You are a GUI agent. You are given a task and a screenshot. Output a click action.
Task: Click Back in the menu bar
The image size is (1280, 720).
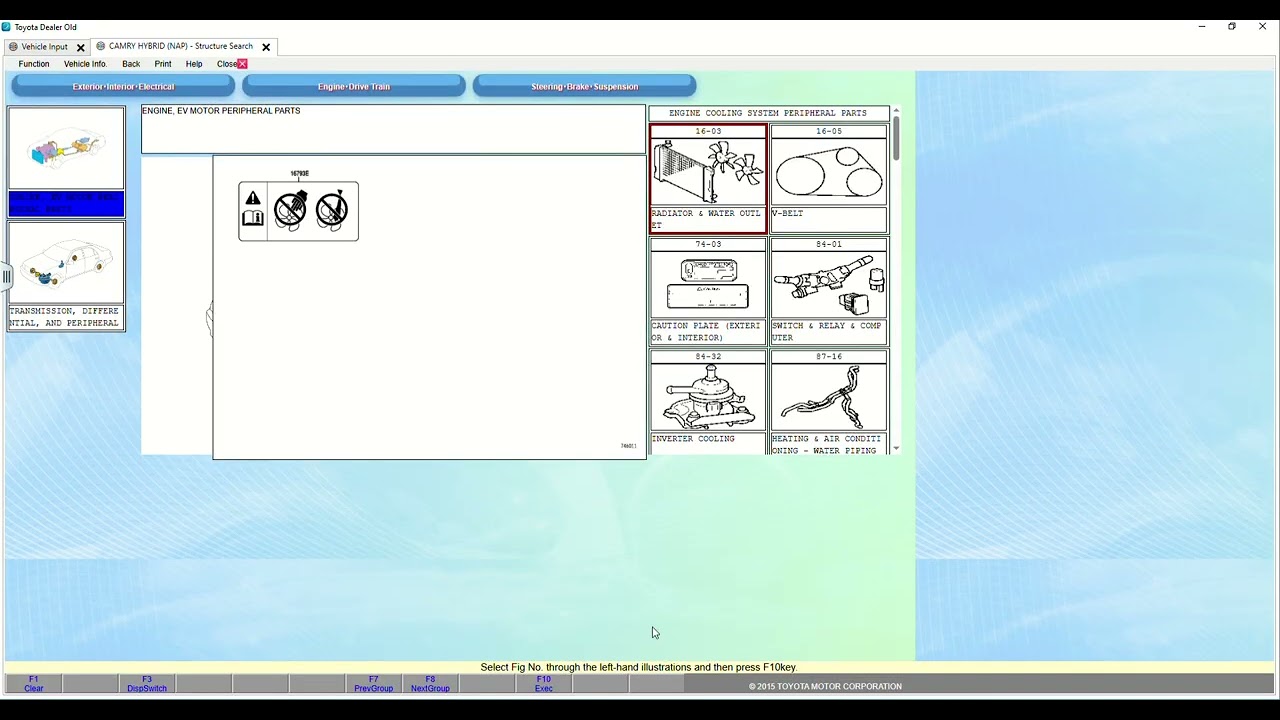(131, 64)
